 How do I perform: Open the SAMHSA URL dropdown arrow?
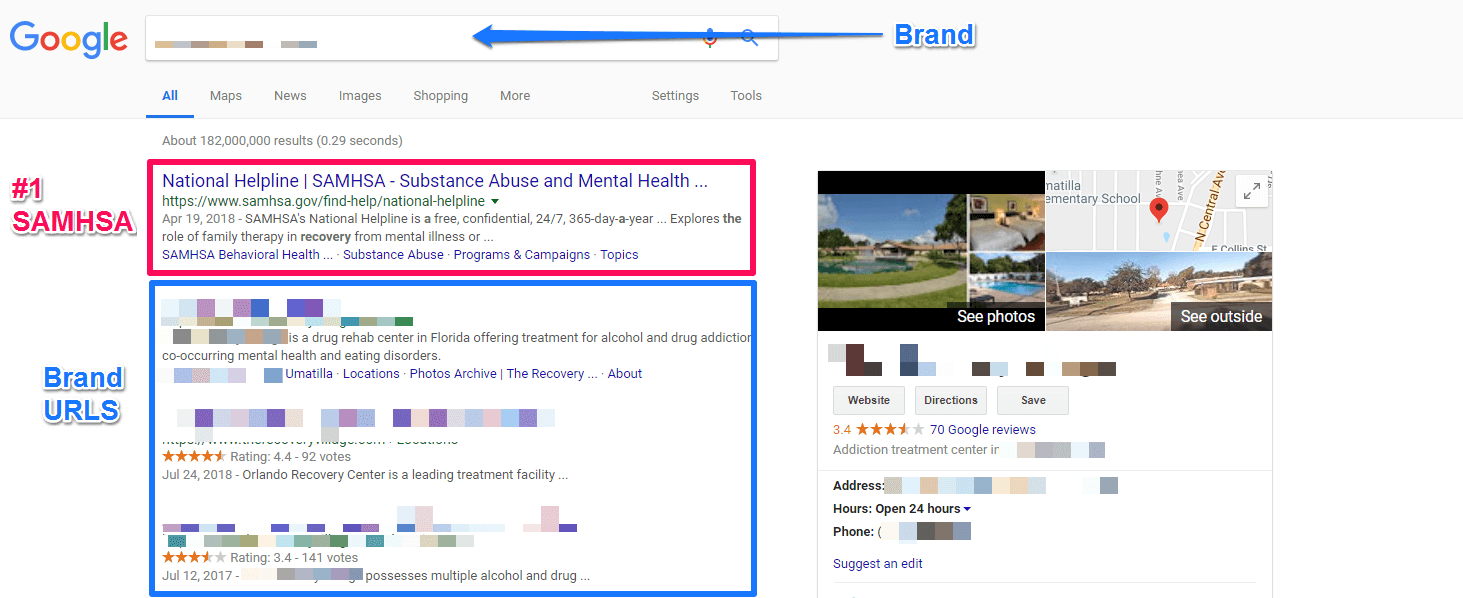pos(495,202)
